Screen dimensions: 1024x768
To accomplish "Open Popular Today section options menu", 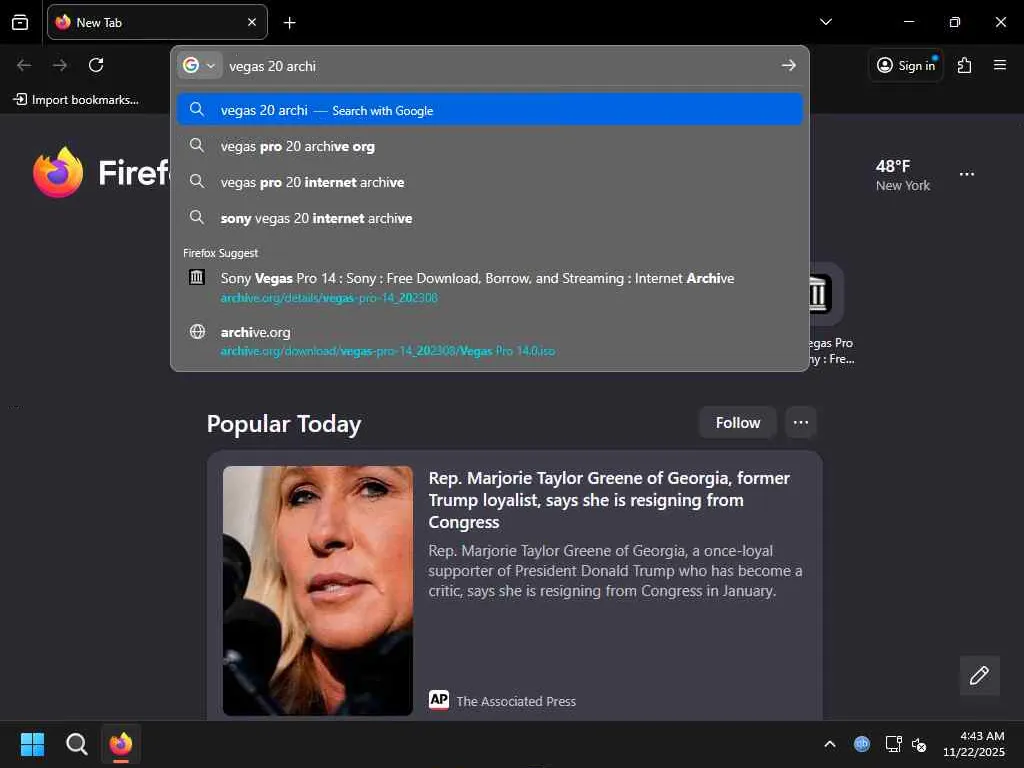I will coord(801,423).
